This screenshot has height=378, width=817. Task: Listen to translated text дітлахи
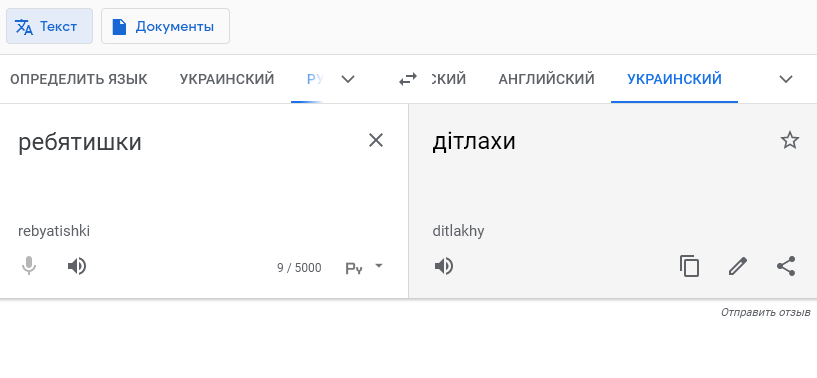tap(444, 266)
